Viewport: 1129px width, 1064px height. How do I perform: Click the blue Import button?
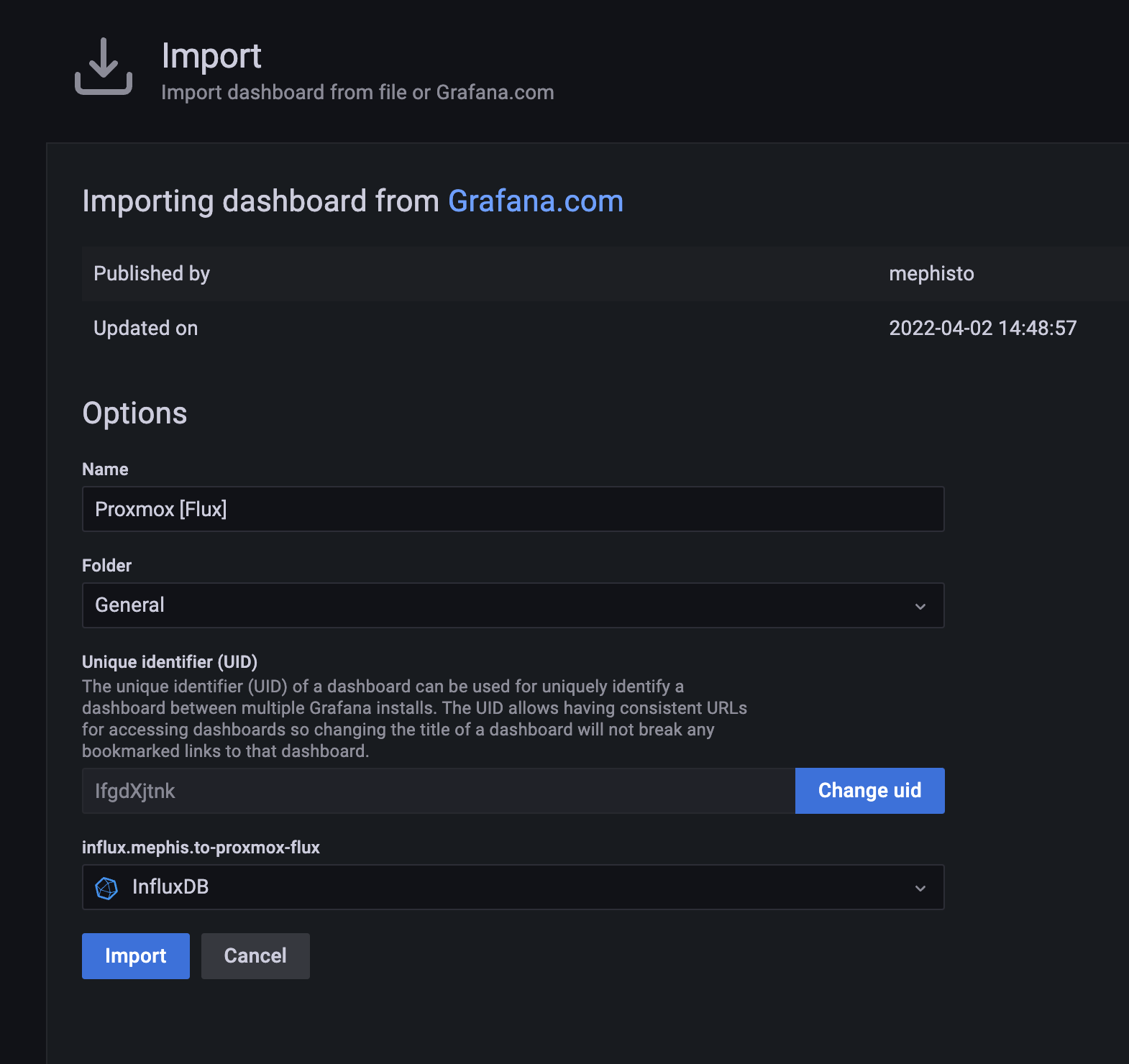(x=136, y=956)
